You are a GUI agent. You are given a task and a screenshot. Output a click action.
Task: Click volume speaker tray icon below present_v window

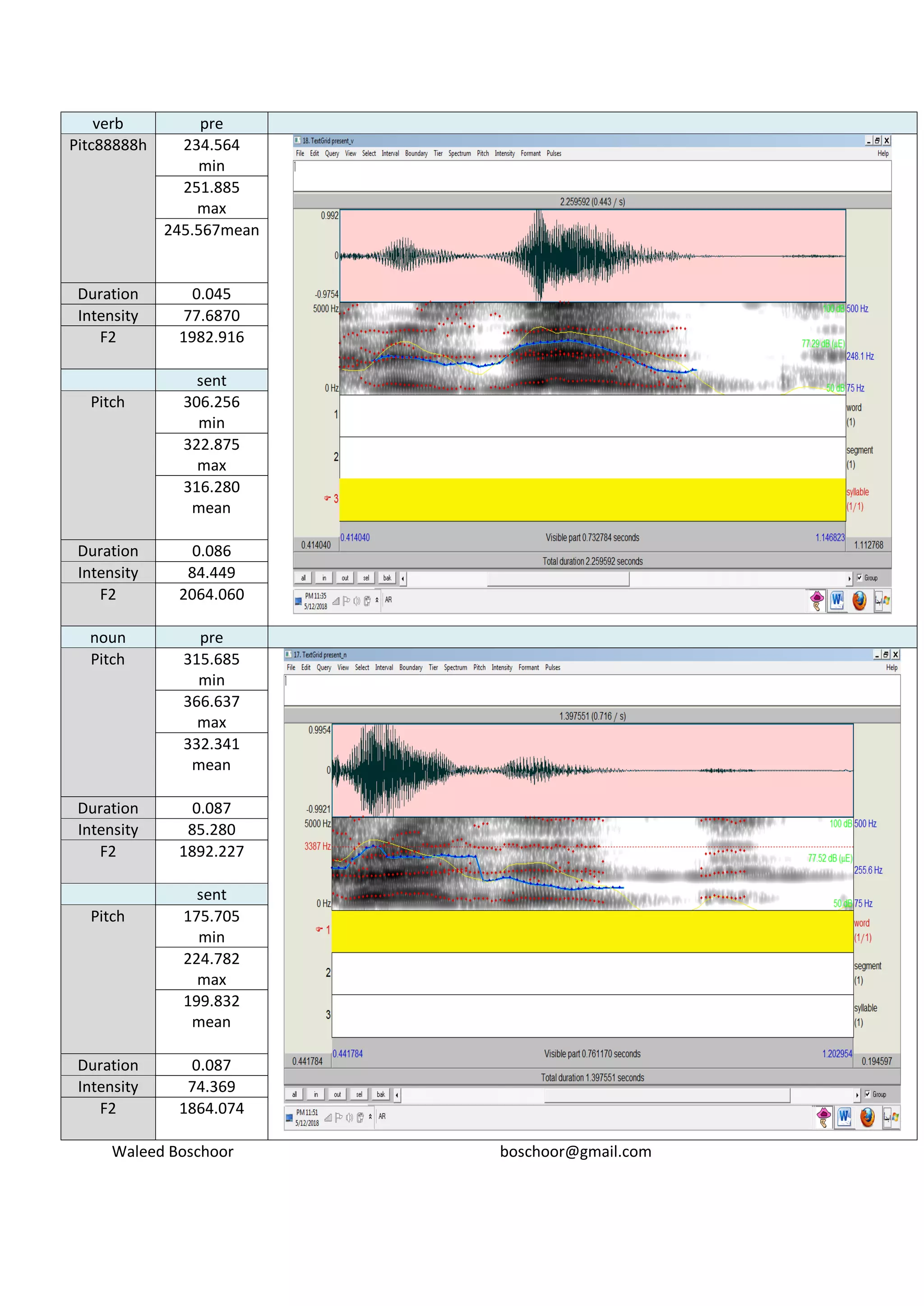pyautogui.click(x=357, y=601)
